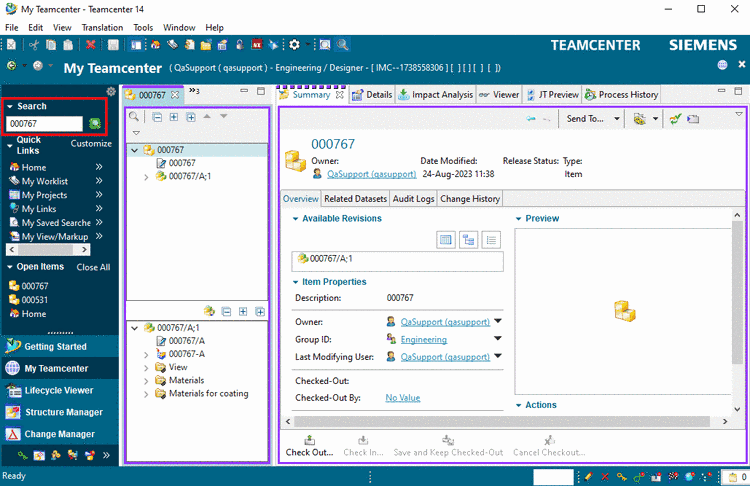Open the Group ID Engineering dropdown arrow
This screenshot has width=750, height=486.
pyautogui.click(x=498, y=338)
